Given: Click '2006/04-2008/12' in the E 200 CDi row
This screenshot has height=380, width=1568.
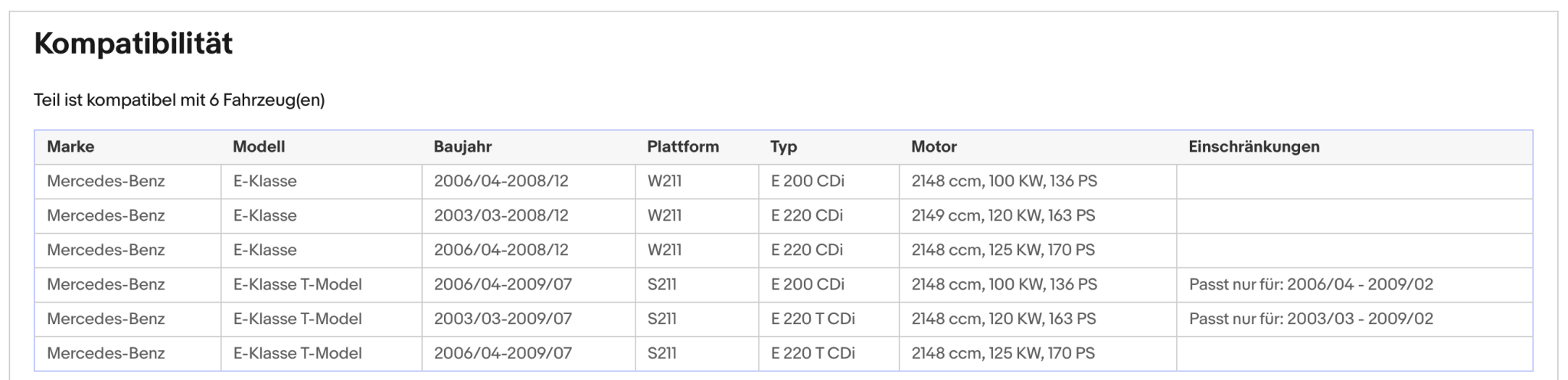Looking at the screenshot, I should click(501, 181).
